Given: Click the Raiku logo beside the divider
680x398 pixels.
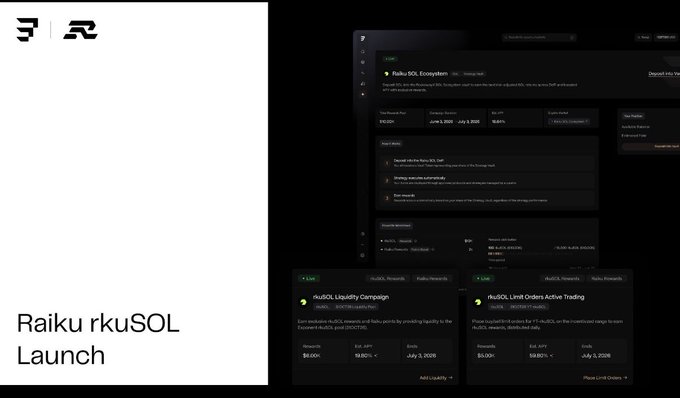Looking at the screenshot, I should pos(81,30).
